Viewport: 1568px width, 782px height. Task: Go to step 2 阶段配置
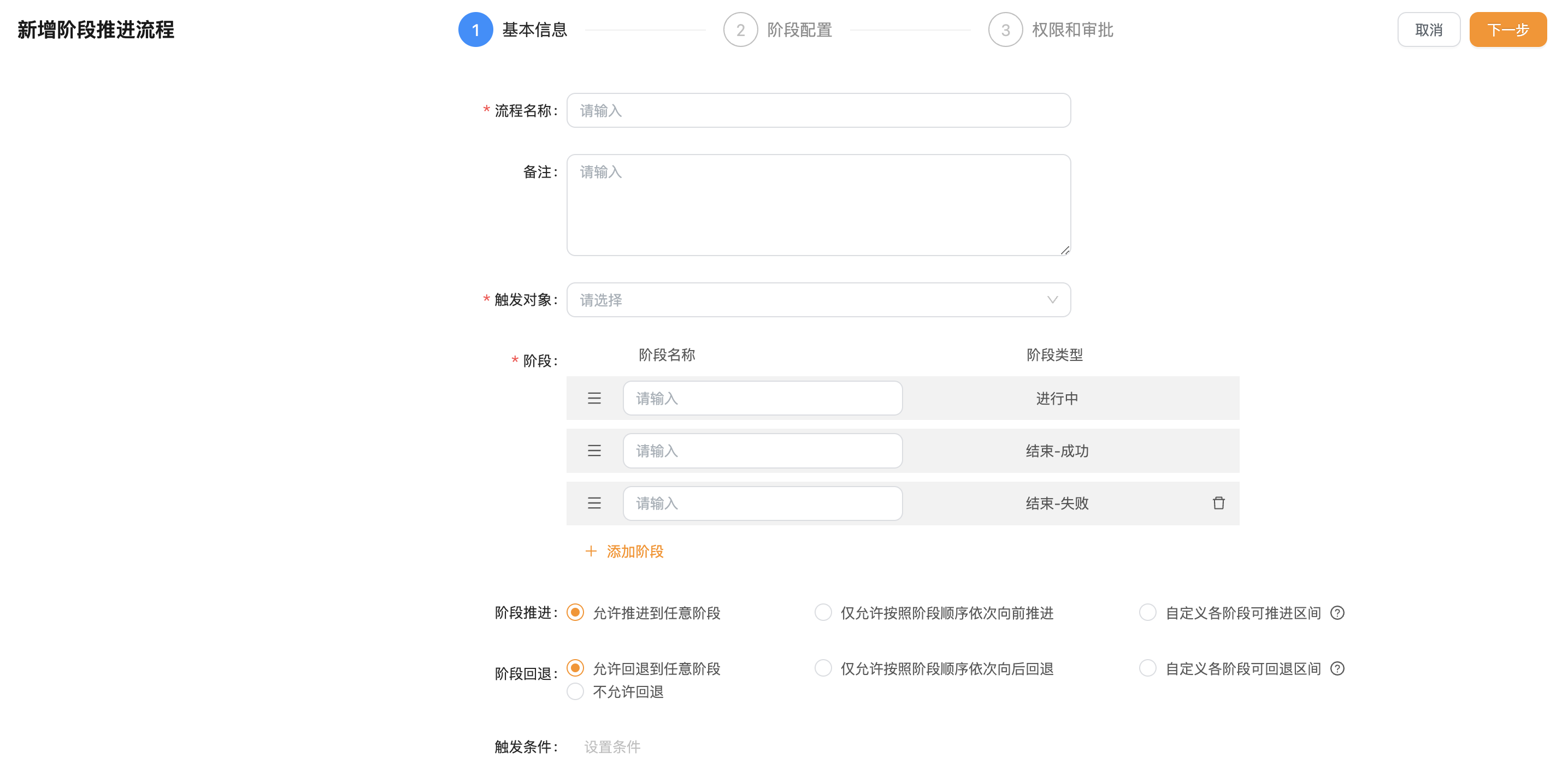pyautogui.click(x=740, y=29)
